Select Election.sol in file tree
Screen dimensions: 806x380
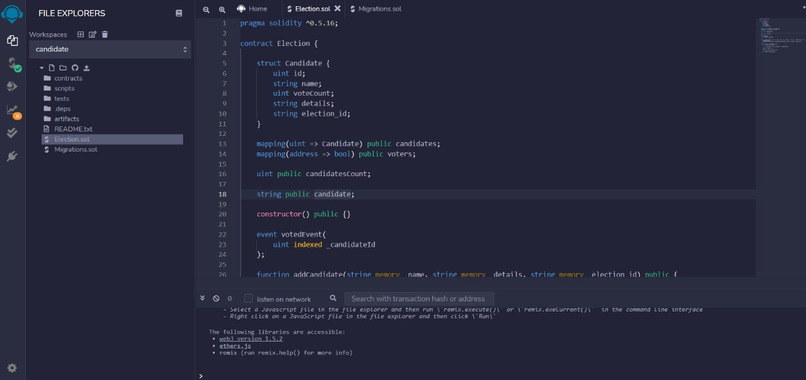coord(112,139)
